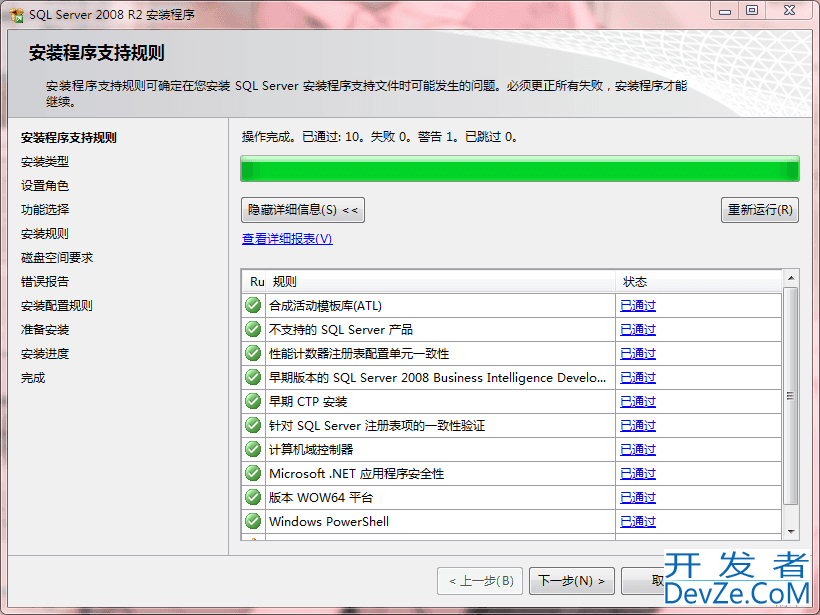820x615 pixels.
Task: Click rules list scrollbar down arrow
Action: click(791, 532)
